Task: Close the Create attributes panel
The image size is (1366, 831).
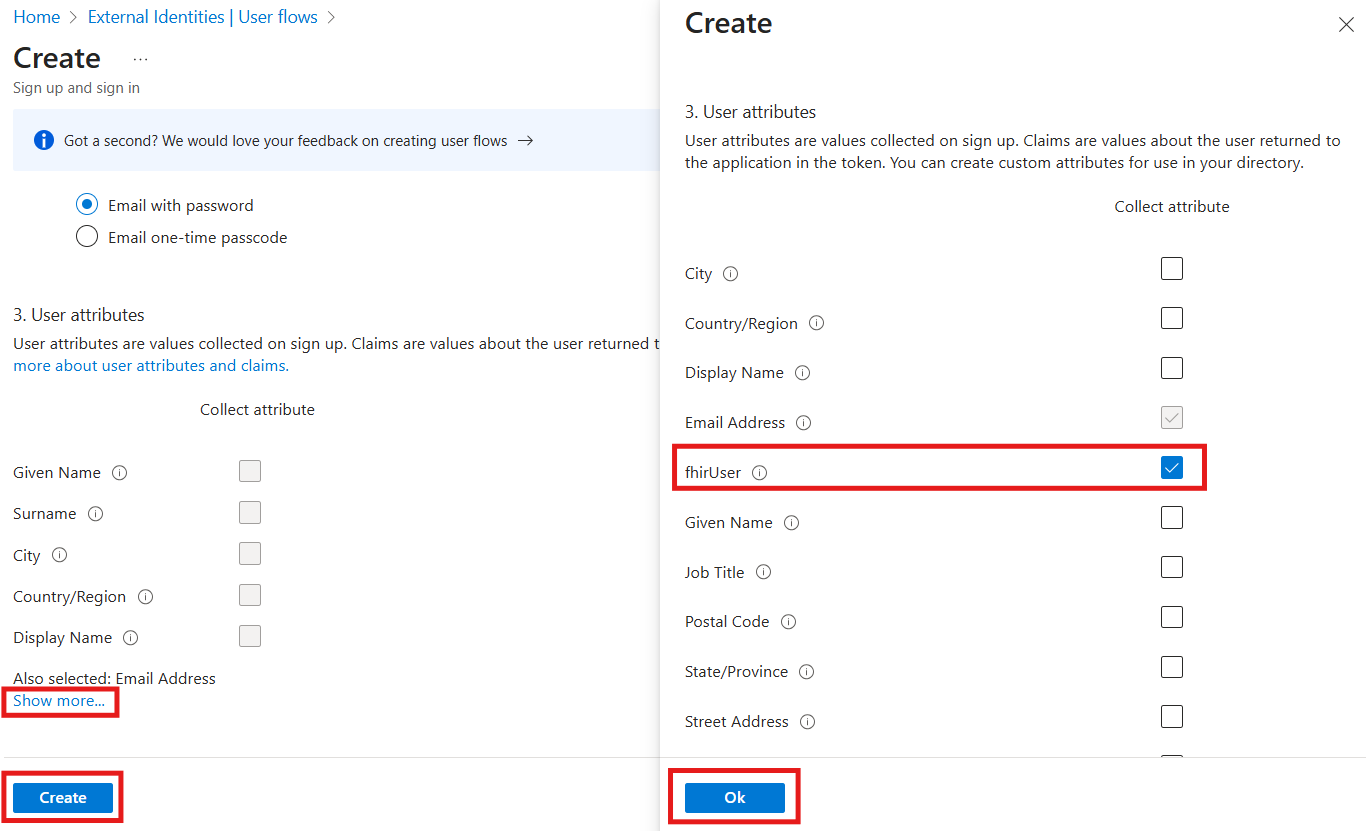Action: [1346, 24]
